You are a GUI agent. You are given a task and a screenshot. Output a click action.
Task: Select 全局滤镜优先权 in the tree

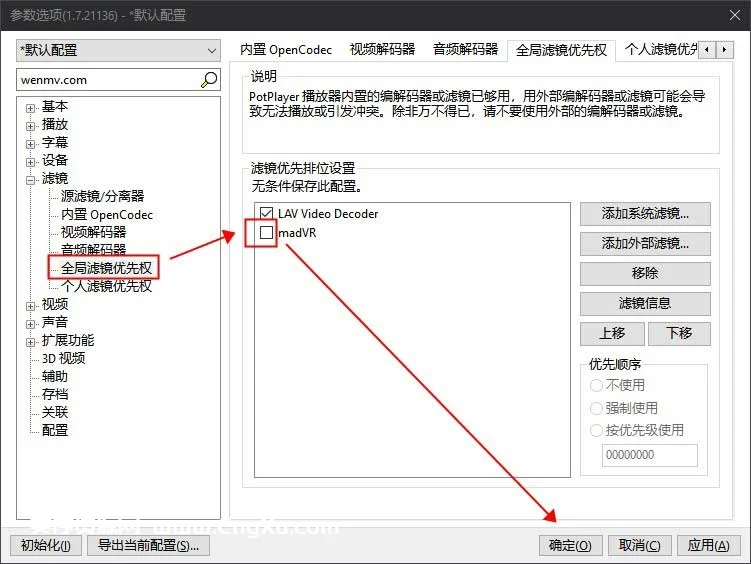[x=106, y=268]
